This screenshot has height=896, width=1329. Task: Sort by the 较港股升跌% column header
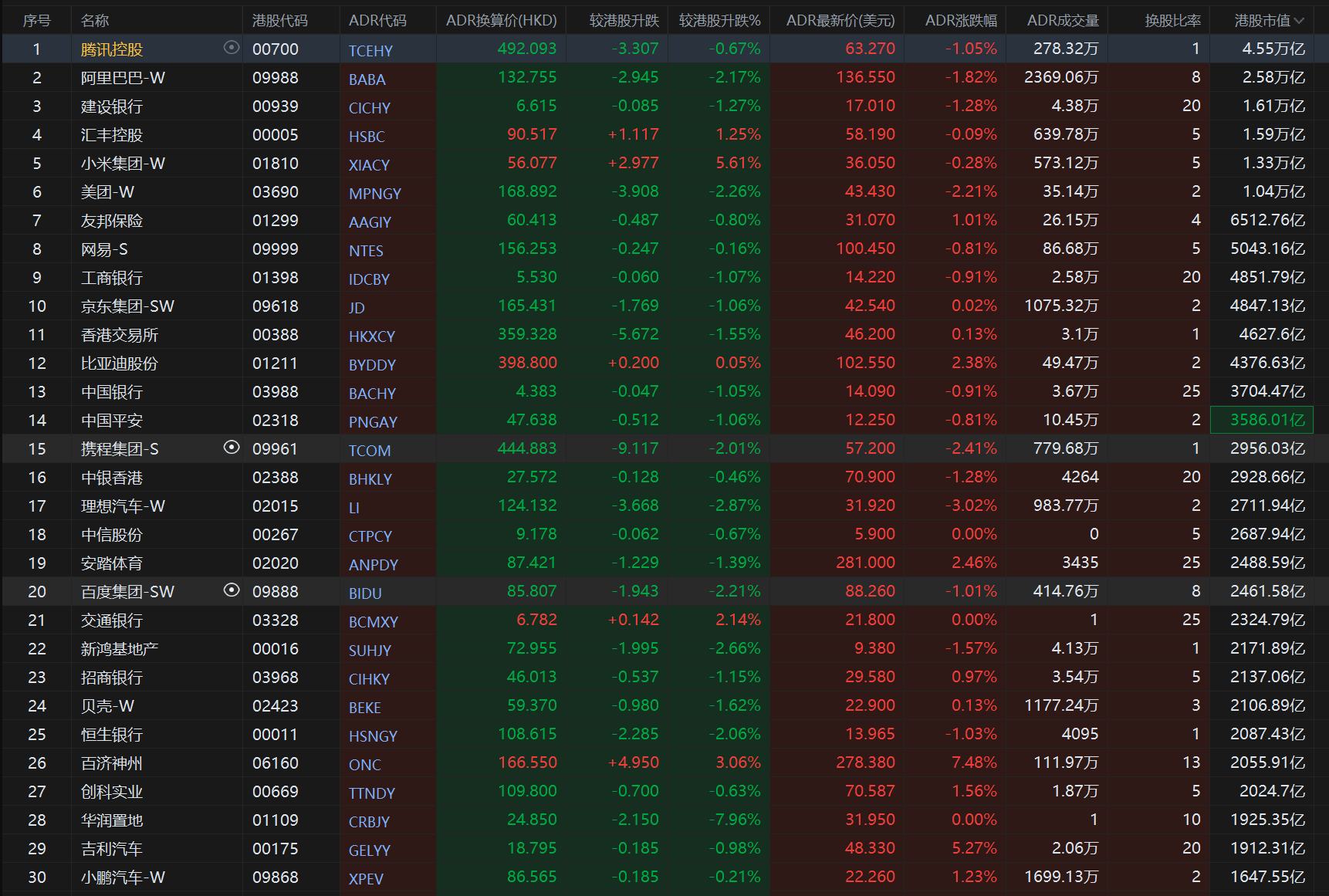pos(719,21)
